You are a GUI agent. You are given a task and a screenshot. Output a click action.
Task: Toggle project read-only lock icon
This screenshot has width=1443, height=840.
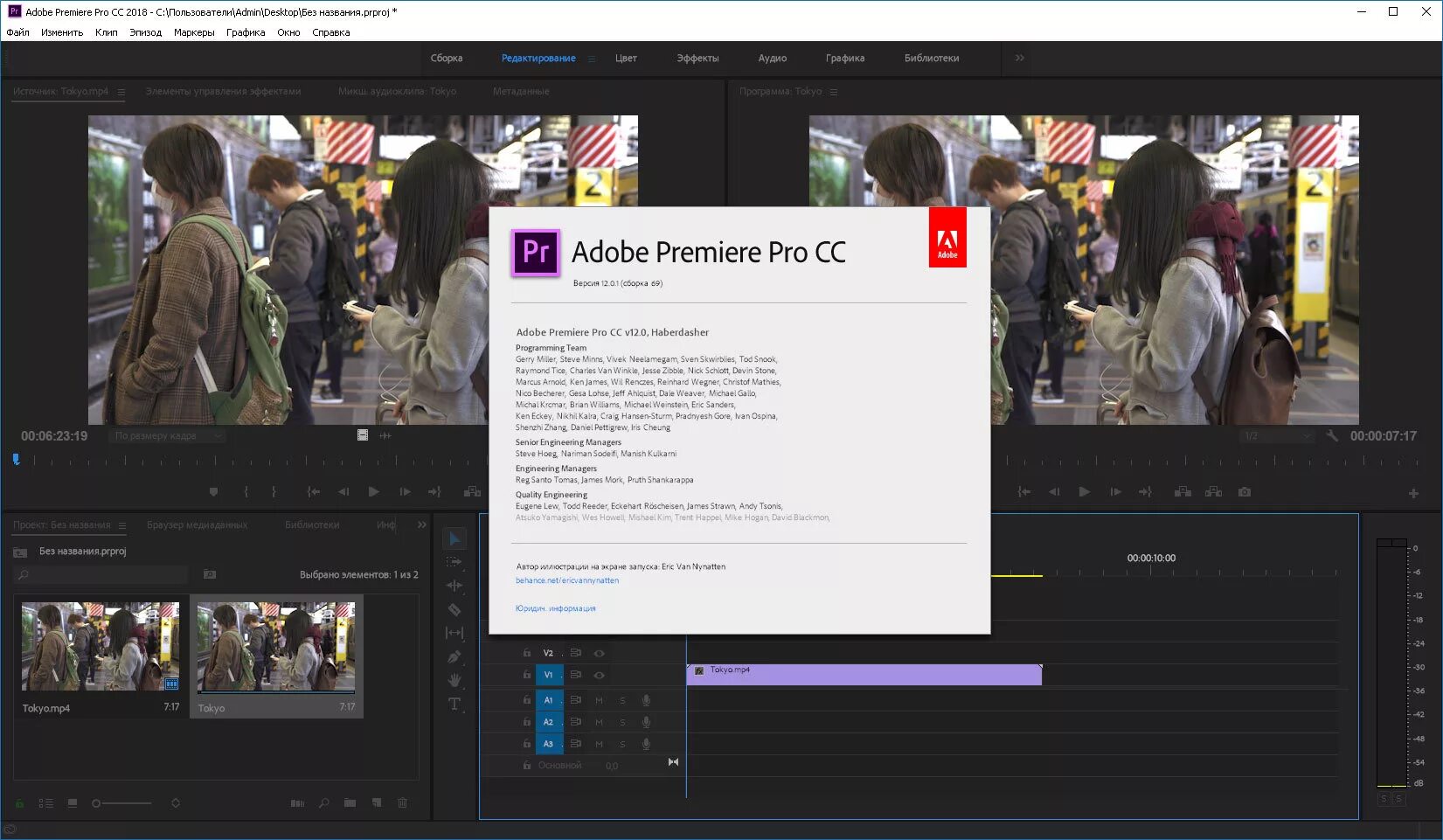coord(19,803)
